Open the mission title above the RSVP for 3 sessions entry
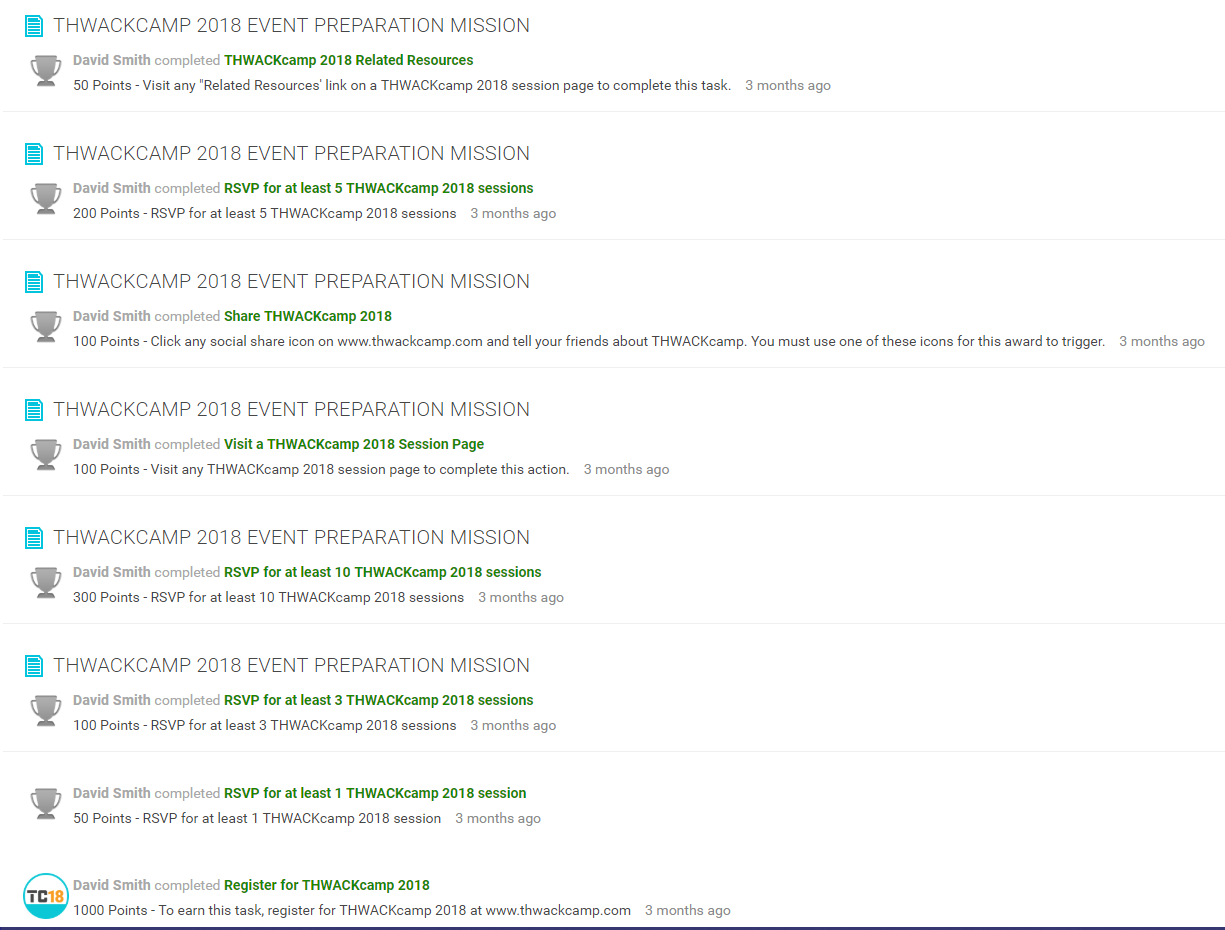 point(292,666)
